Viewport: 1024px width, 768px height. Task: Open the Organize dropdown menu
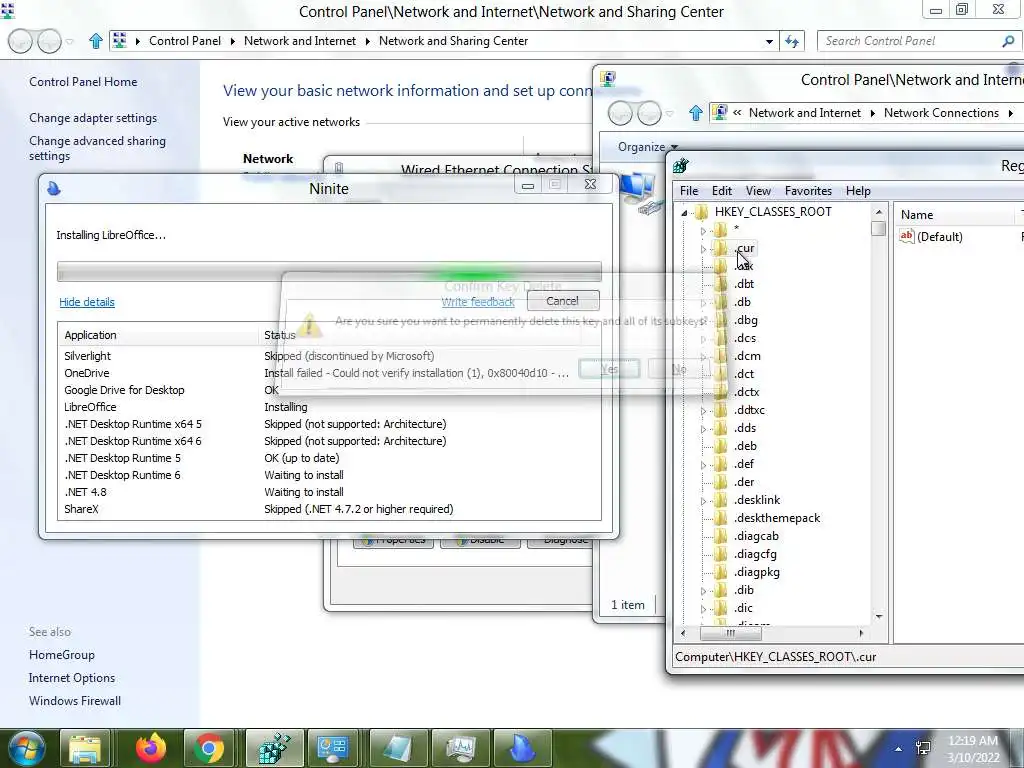click(648, 147)
